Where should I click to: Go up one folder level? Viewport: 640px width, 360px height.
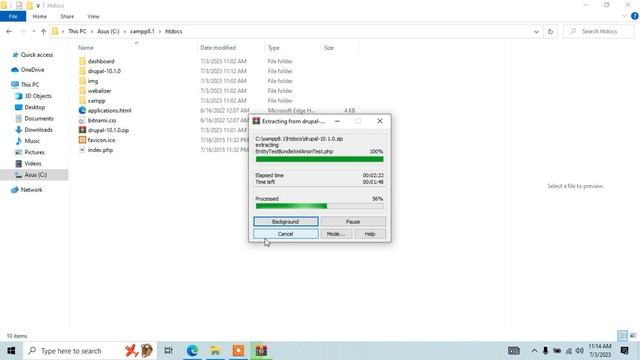click(43, 31)
